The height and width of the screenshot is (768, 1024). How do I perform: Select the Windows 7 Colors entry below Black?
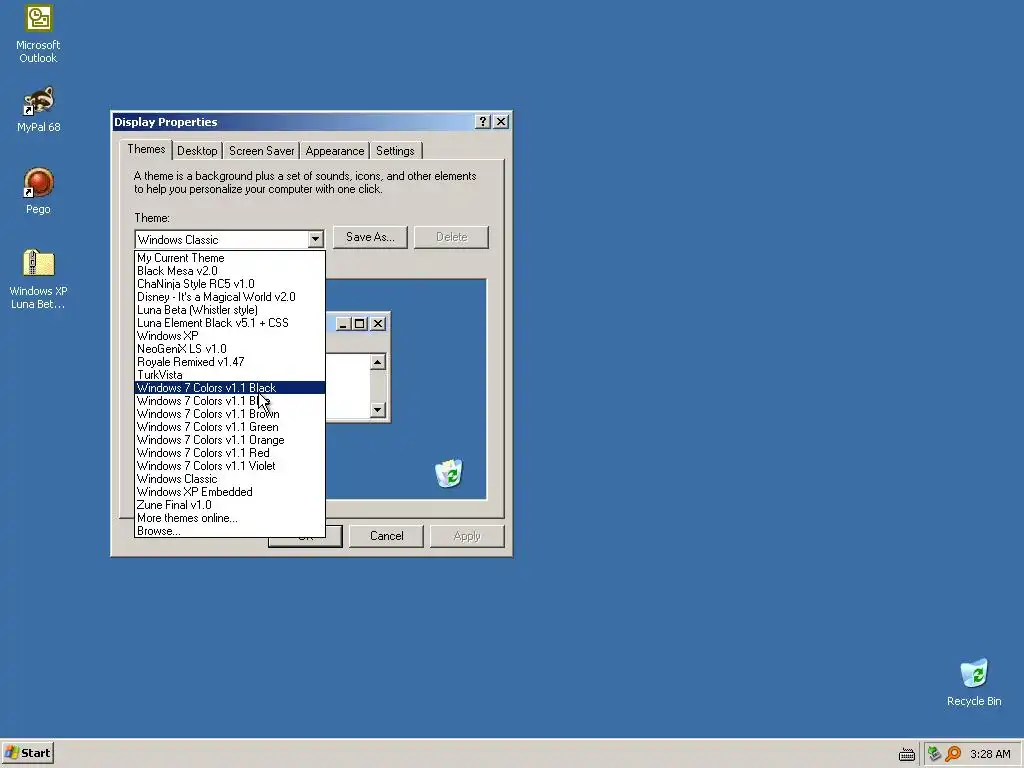[230, 401]
